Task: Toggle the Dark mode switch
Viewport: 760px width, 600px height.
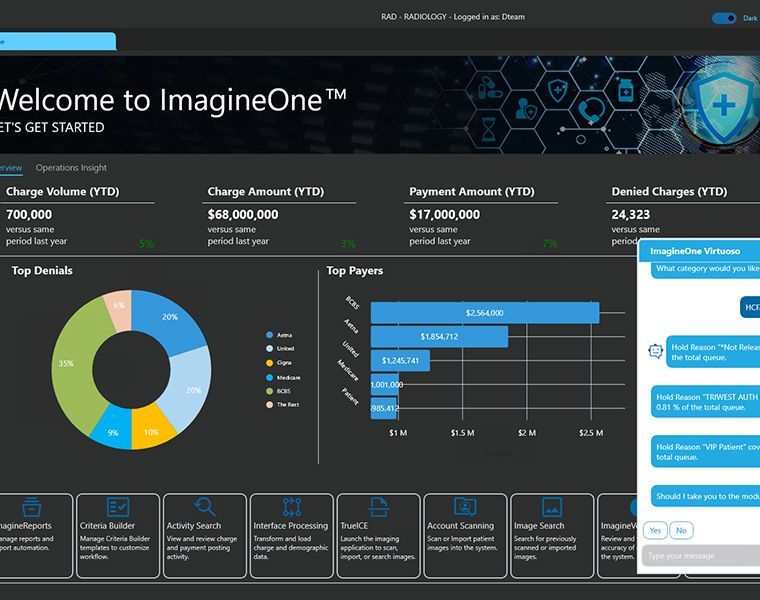Action: point(724,18)
